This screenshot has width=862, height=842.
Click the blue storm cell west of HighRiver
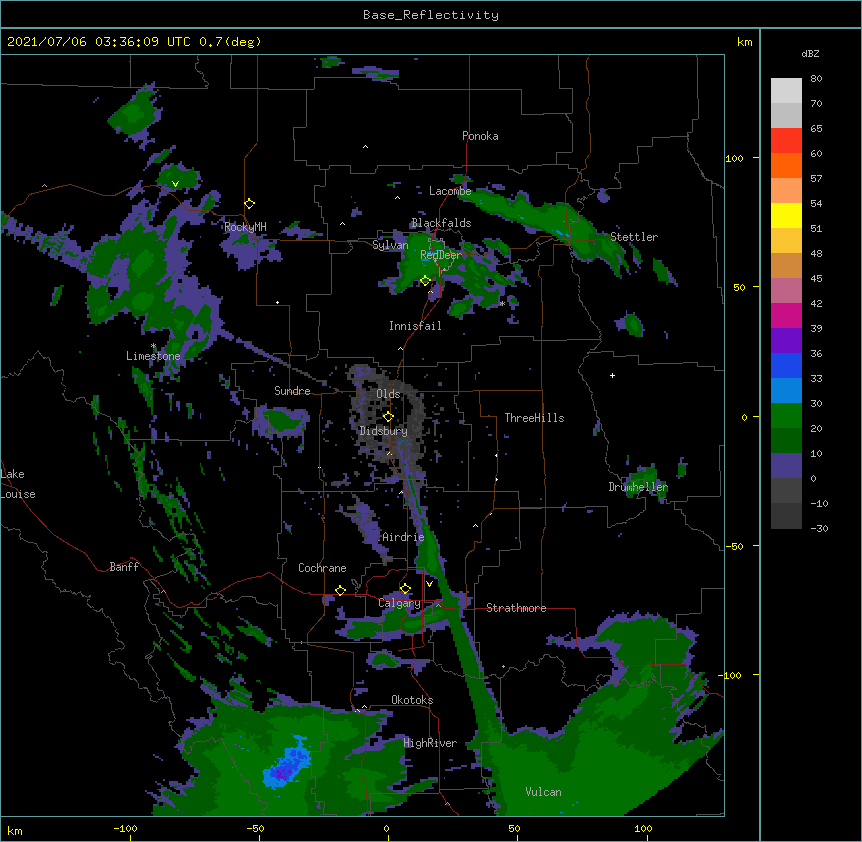(x=287, y=765)
